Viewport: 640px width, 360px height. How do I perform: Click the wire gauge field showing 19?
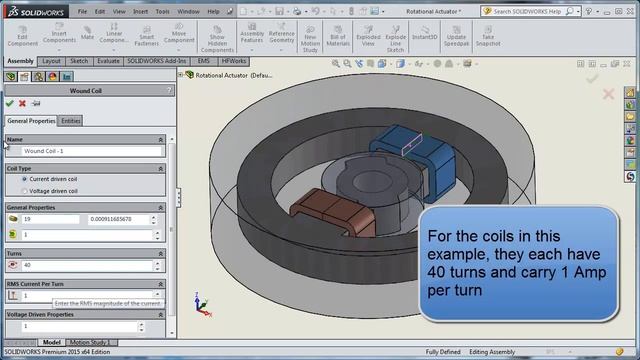pos(50,219)
